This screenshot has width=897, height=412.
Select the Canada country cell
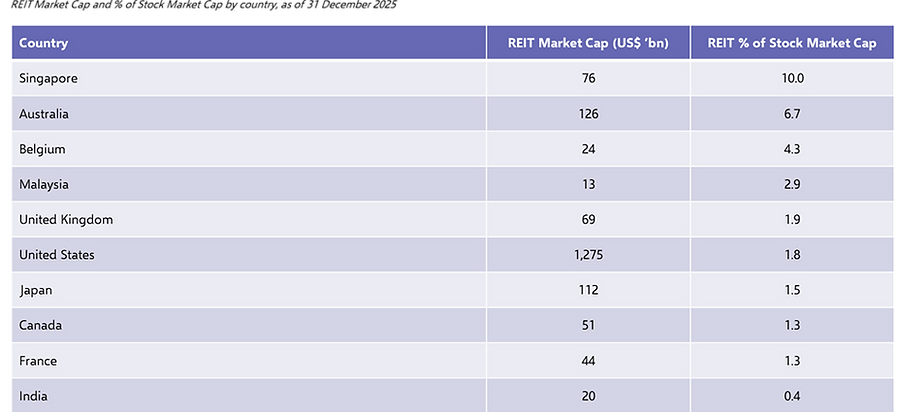(x=249, y=325)
